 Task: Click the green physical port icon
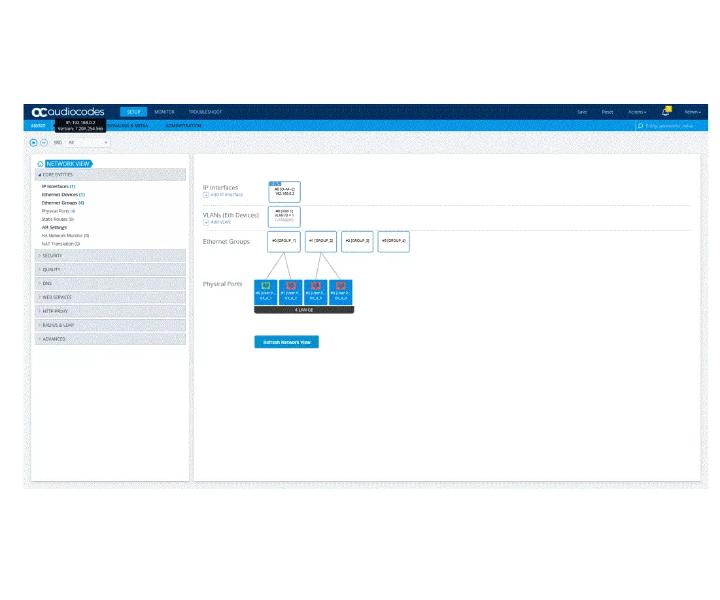point(265,286)
